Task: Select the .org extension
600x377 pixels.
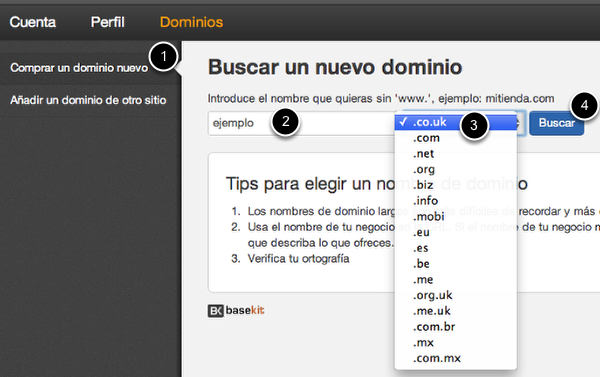Action: coord(455,169)
